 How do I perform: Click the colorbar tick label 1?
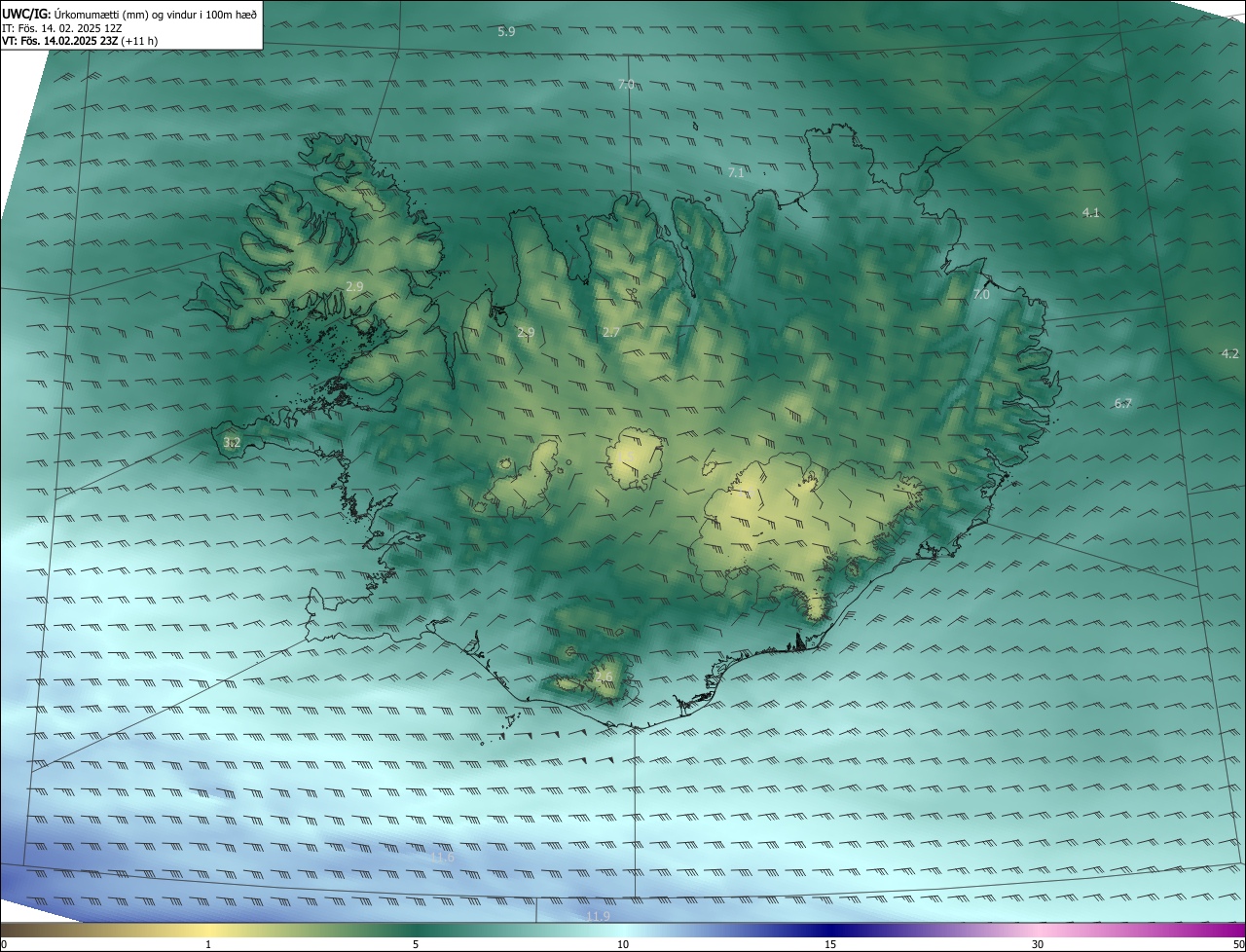pos(208,944)
